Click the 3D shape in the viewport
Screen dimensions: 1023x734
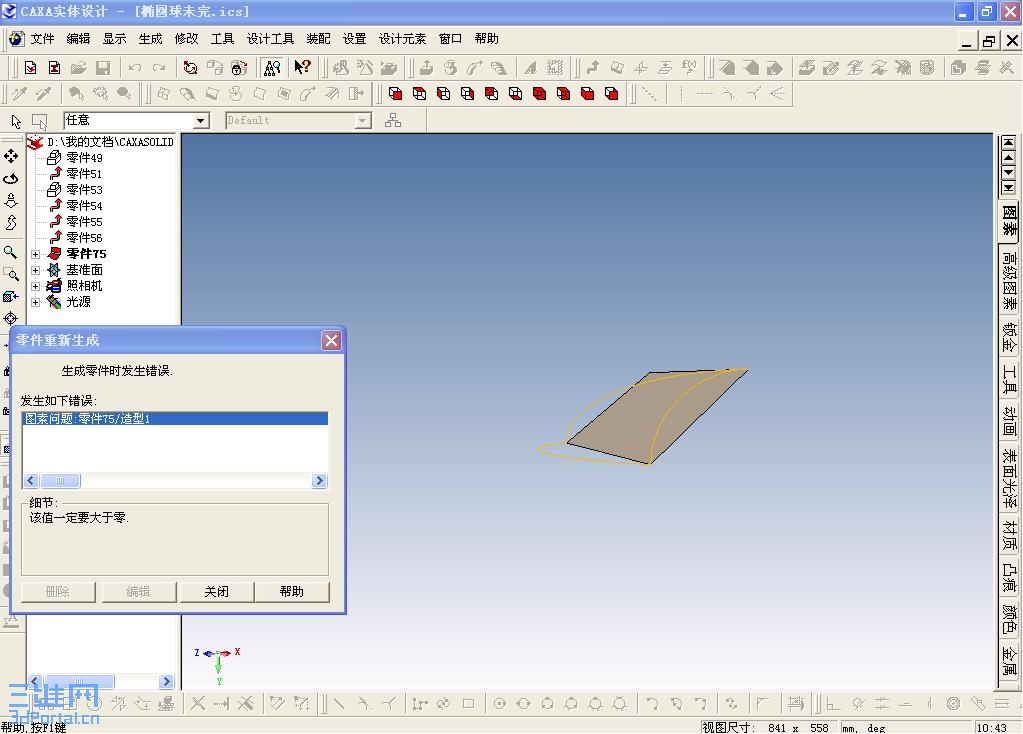(x=652, y=416)
